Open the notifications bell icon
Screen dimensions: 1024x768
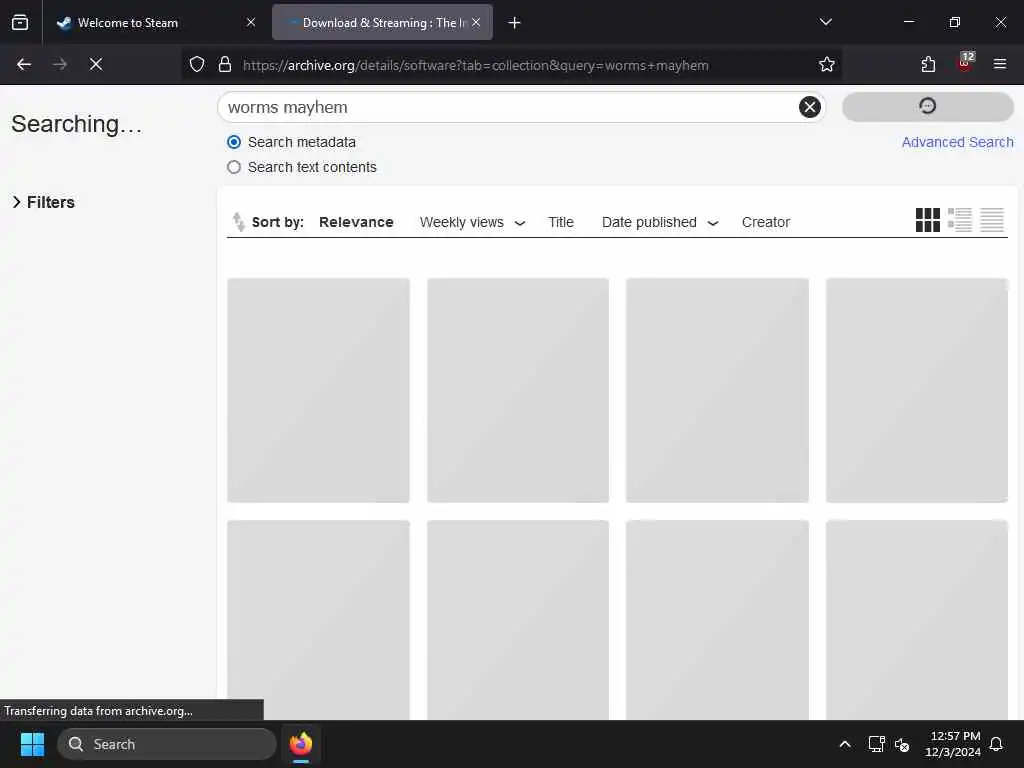pyautogui.click(x=996, y=744)
